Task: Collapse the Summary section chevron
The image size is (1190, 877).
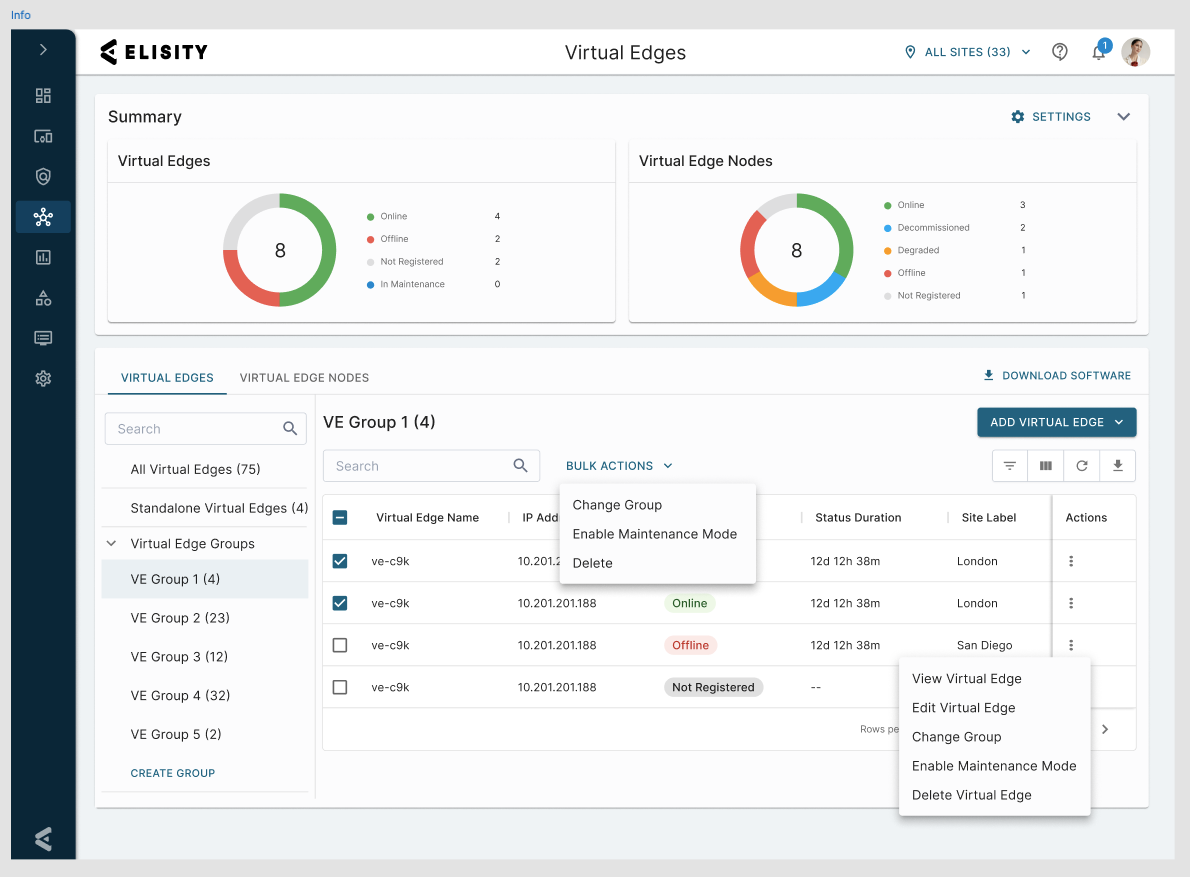Action: tap(1123, 116)
